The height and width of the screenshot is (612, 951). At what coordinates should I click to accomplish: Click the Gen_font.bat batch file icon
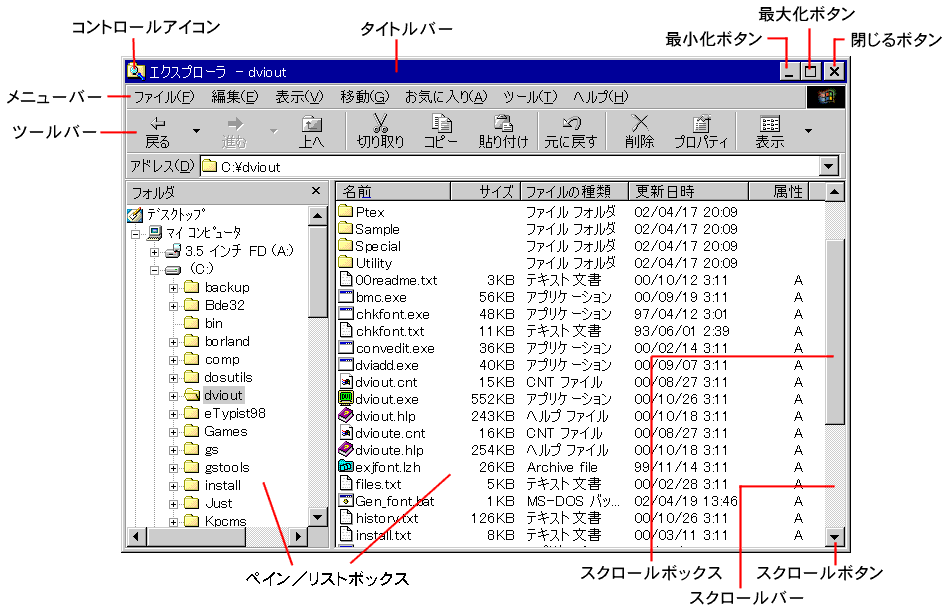[346, 500]
